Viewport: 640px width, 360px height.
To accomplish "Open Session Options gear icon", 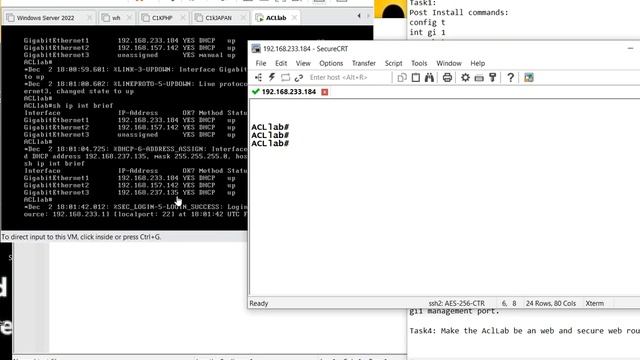I will click(x=465, y=78).
